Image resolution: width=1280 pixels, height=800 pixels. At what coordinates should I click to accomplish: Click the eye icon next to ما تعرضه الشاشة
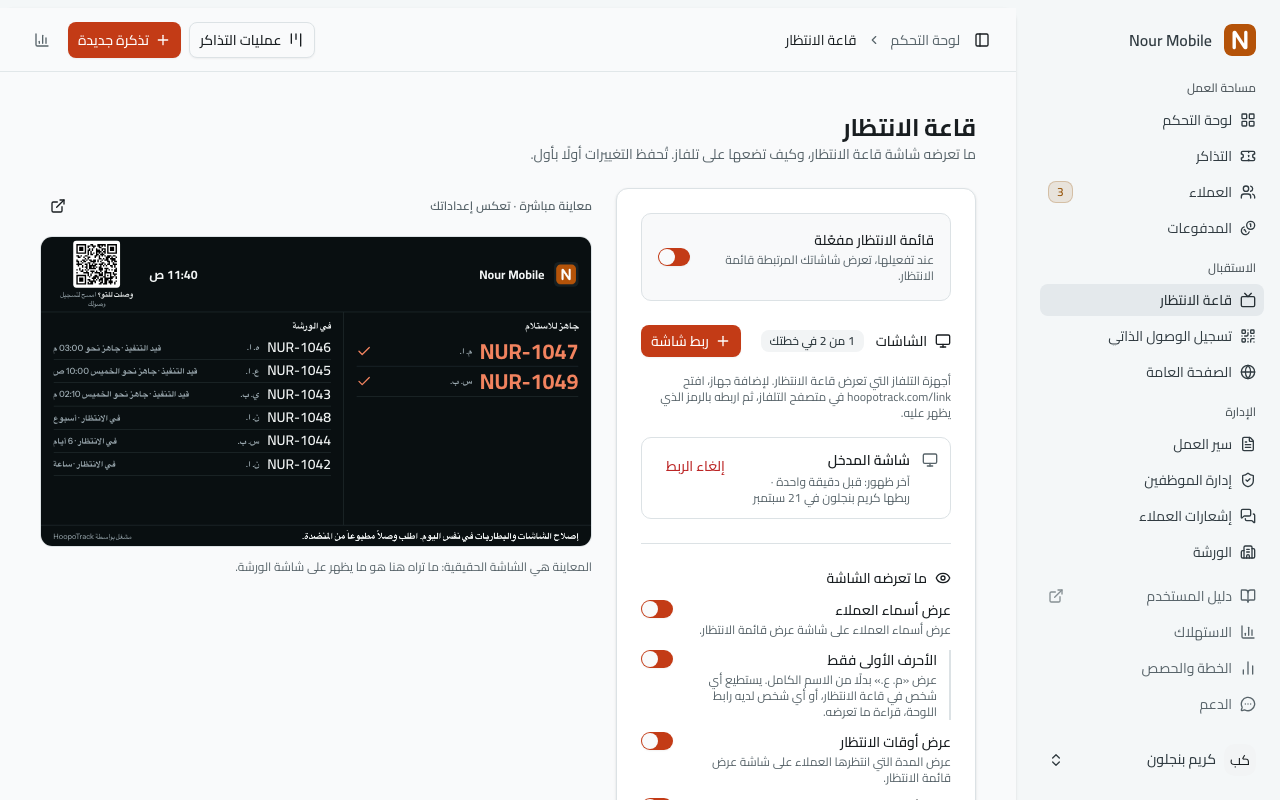click(943, 578)
